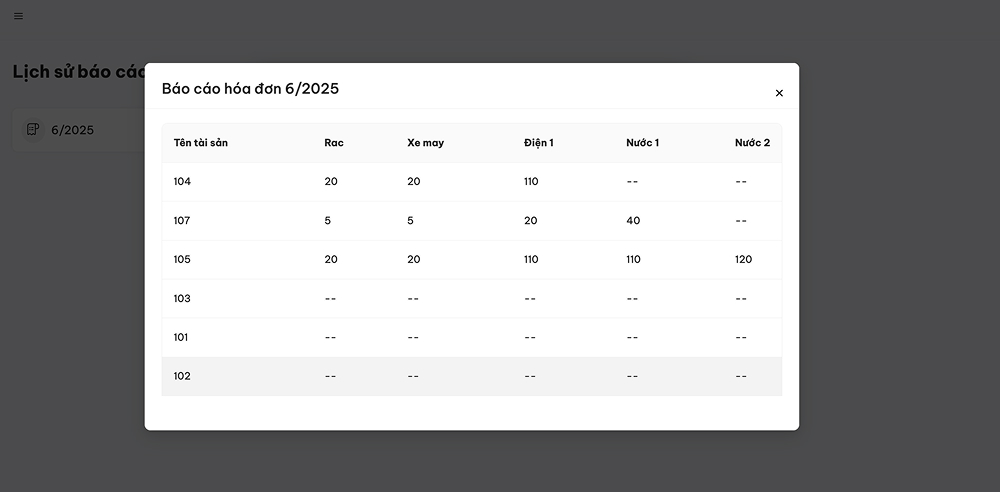Click the Xe may column header
The height and width of the screenshot is (492, 1000).
pos(425,143)
